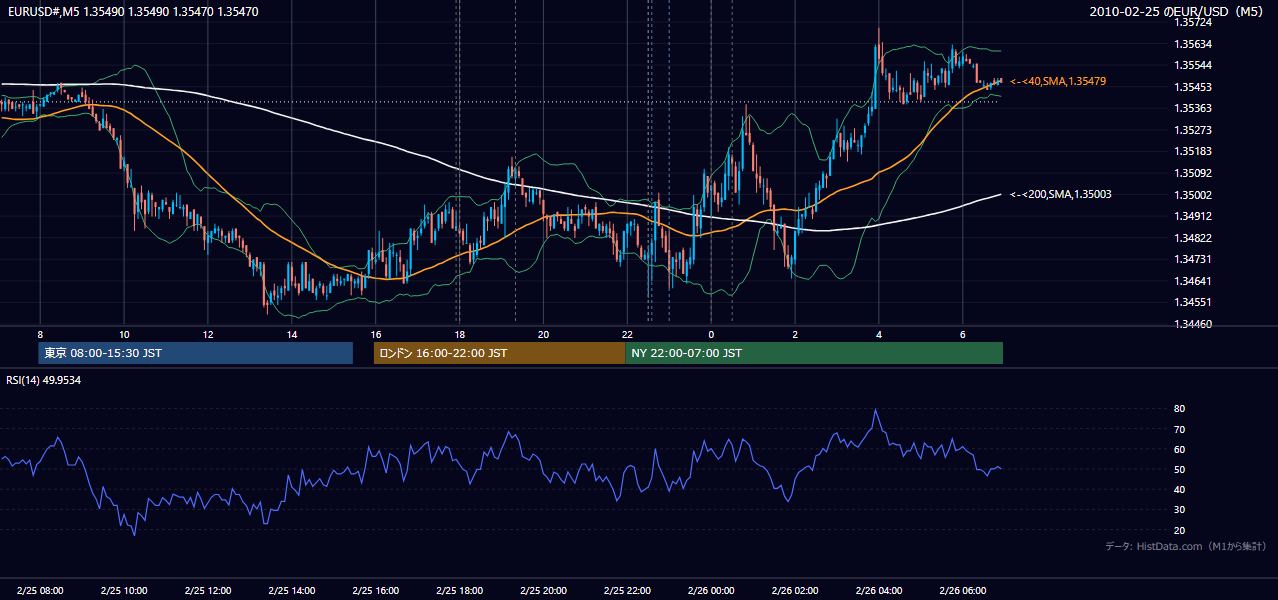Click the RSI(14) 49.9534 indicator label

pyautogui.click(x=43, y=380)
